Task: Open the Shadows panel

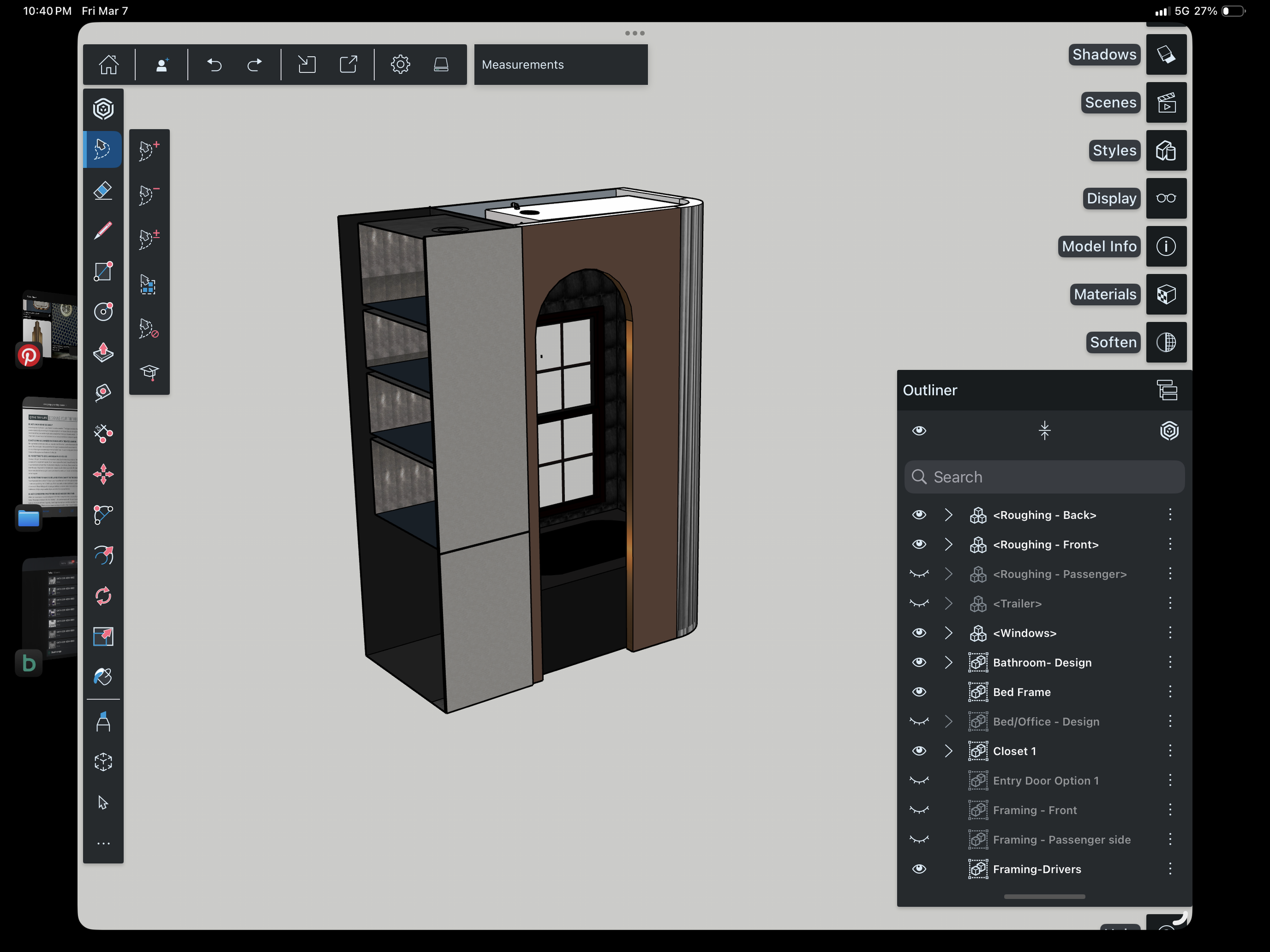Action: pos(1166,54)
